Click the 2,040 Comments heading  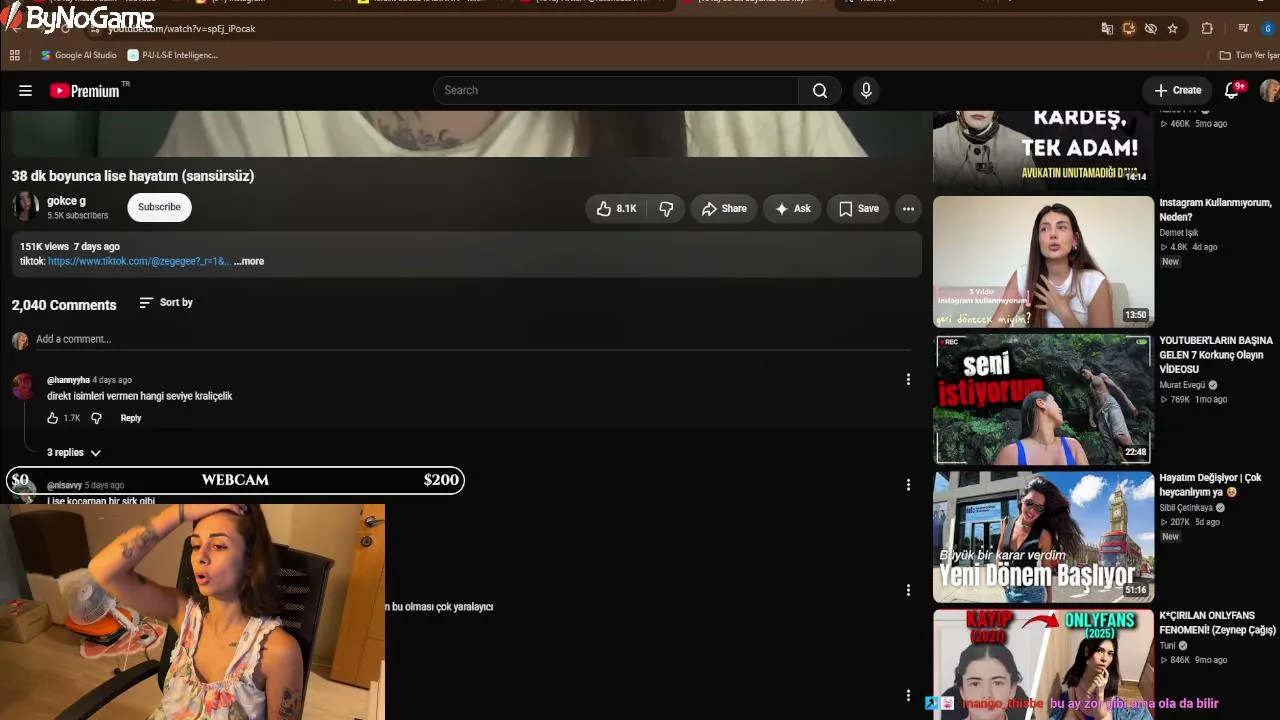pos(64,305)
